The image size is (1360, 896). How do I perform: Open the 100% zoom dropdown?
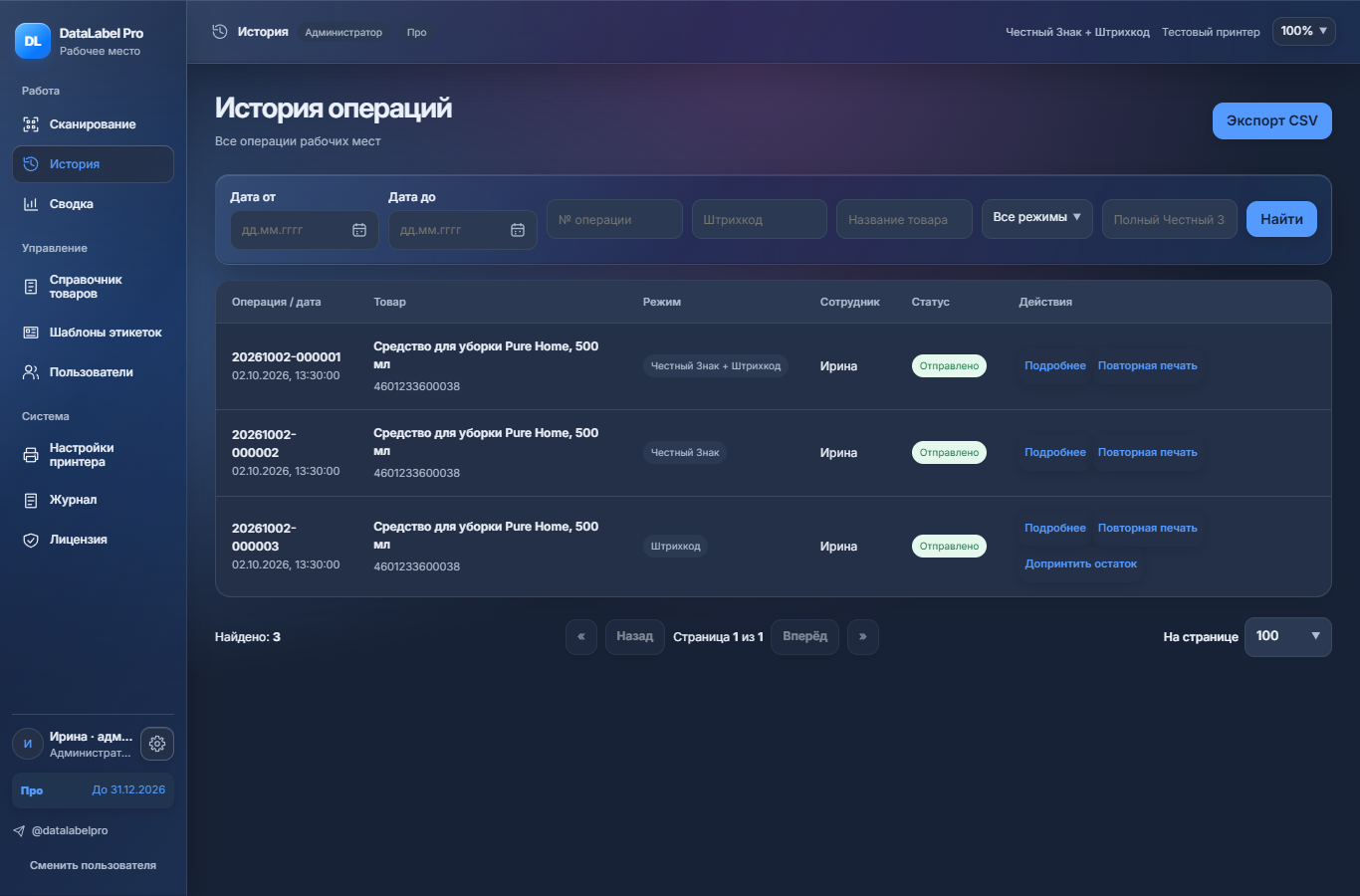[1303, 31]
